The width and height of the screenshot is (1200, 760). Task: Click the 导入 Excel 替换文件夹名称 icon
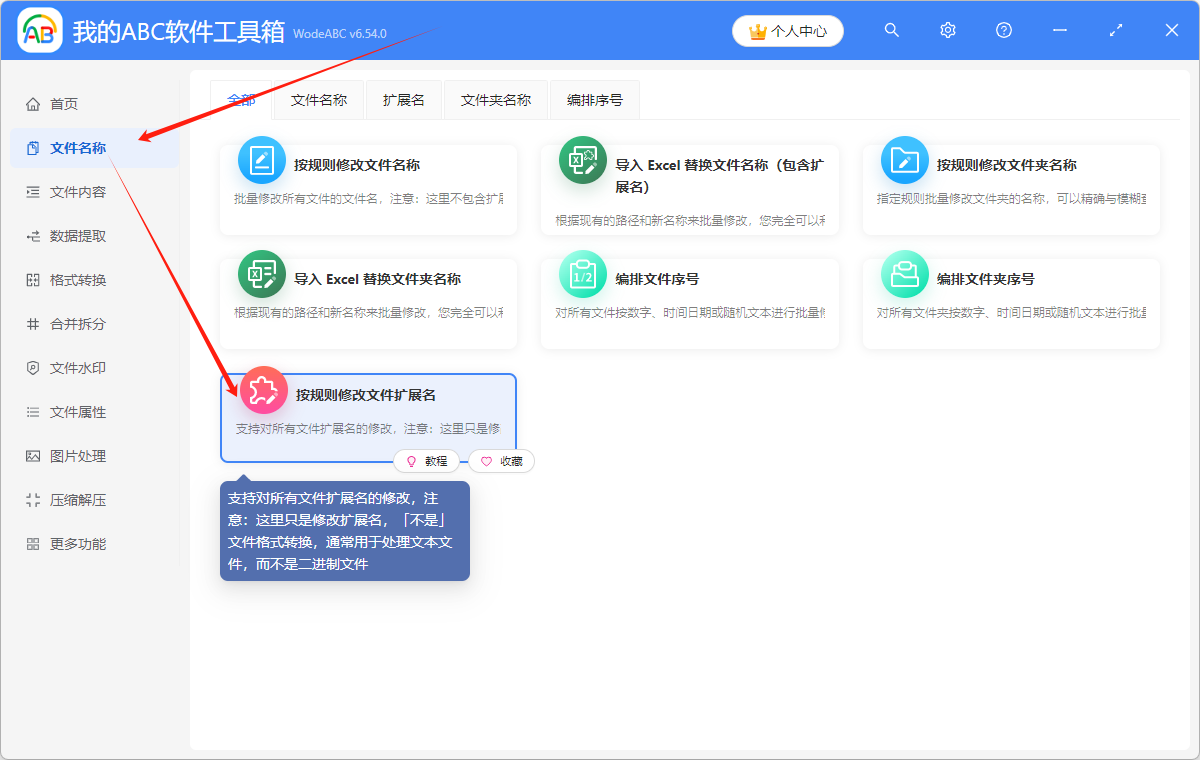261,273
